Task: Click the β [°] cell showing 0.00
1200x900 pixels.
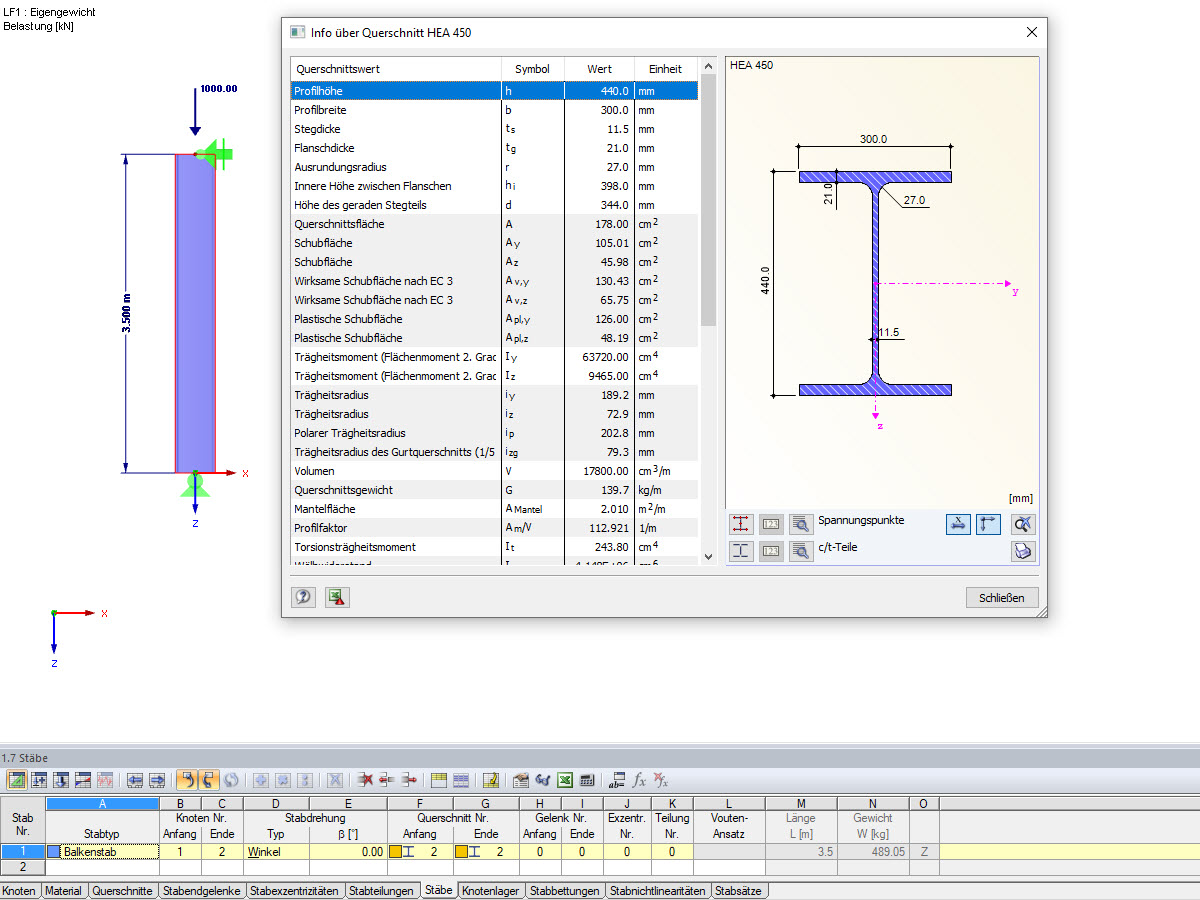Action: point(348,852)
